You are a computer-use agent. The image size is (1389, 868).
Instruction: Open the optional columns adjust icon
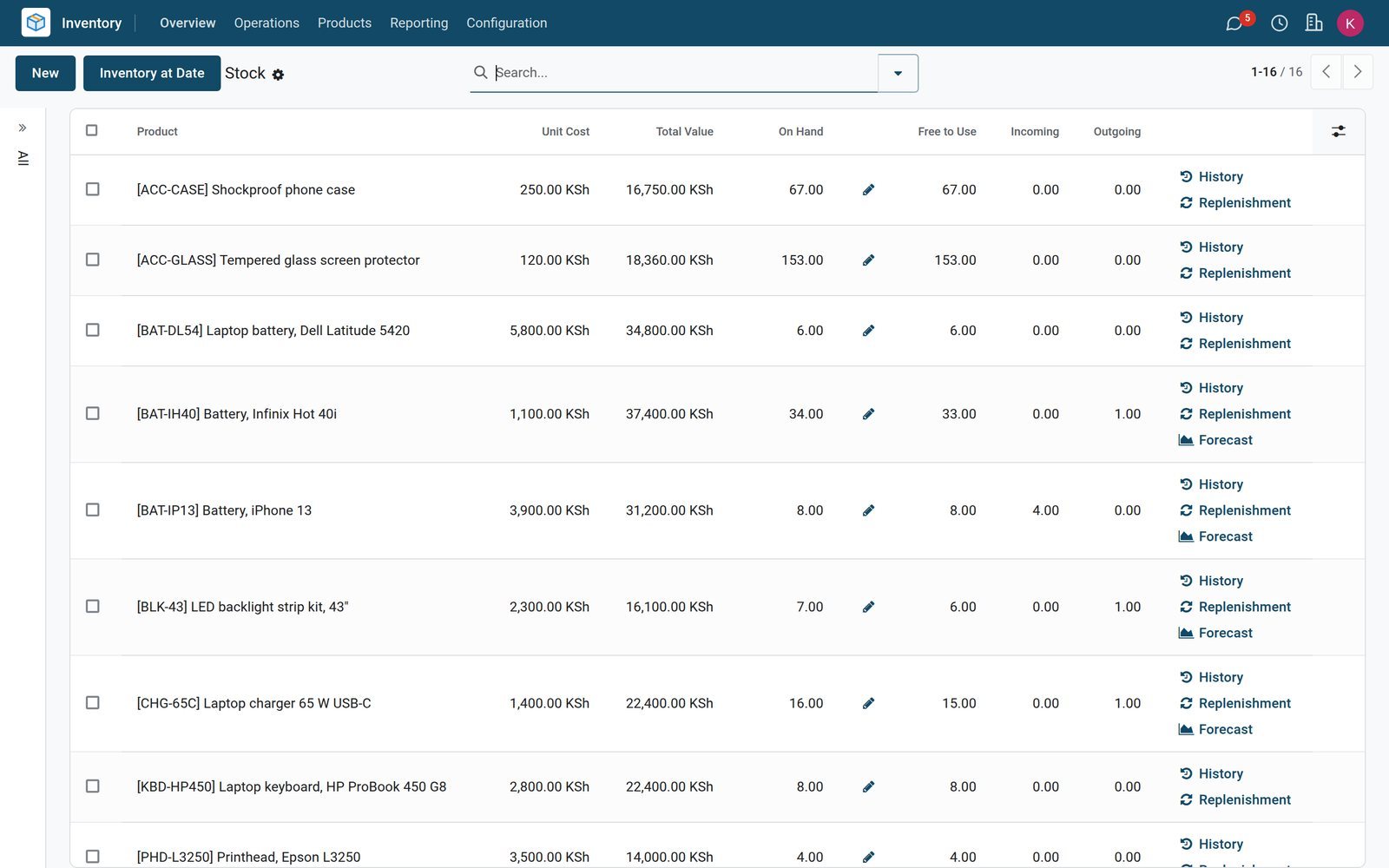tap(1339, 132)
